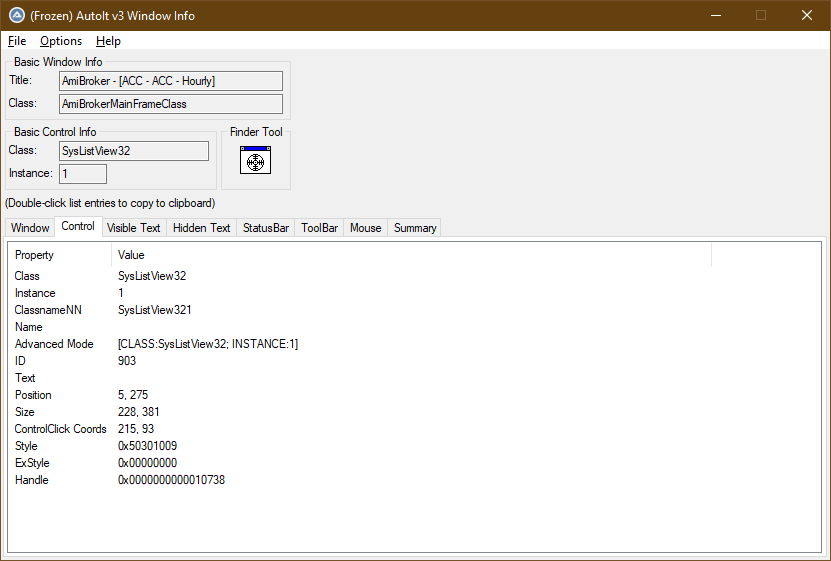831x561 pixels.
Task: Click the Finder Tool crosshair icon
Action: pos(255,160)
